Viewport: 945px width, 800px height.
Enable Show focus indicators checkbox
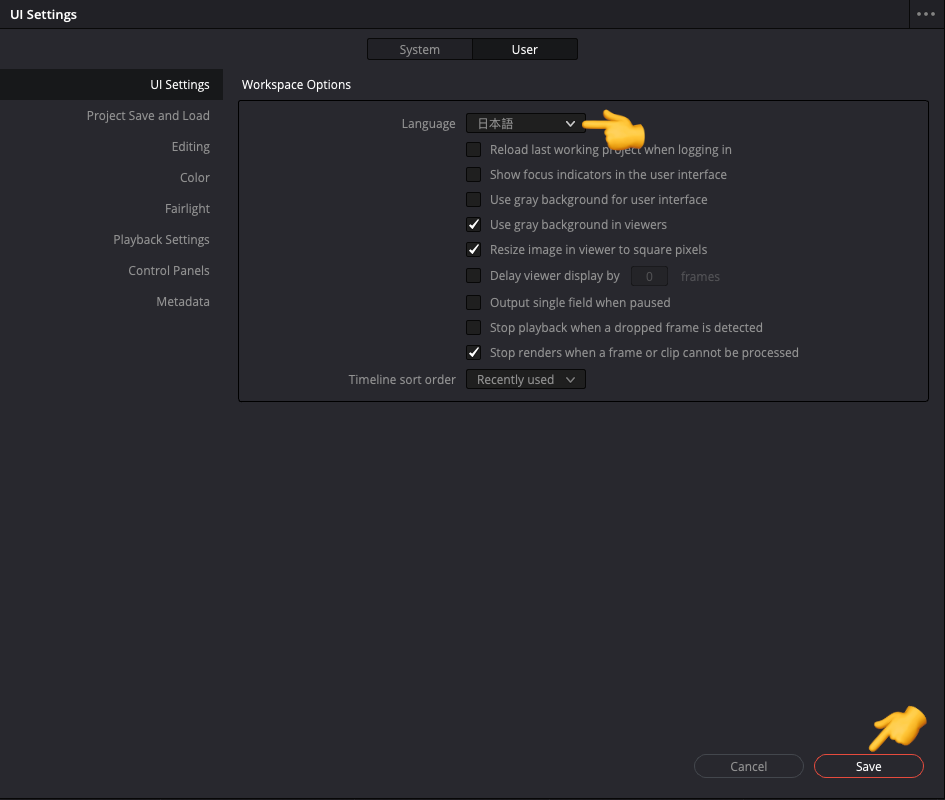point(474,175)
